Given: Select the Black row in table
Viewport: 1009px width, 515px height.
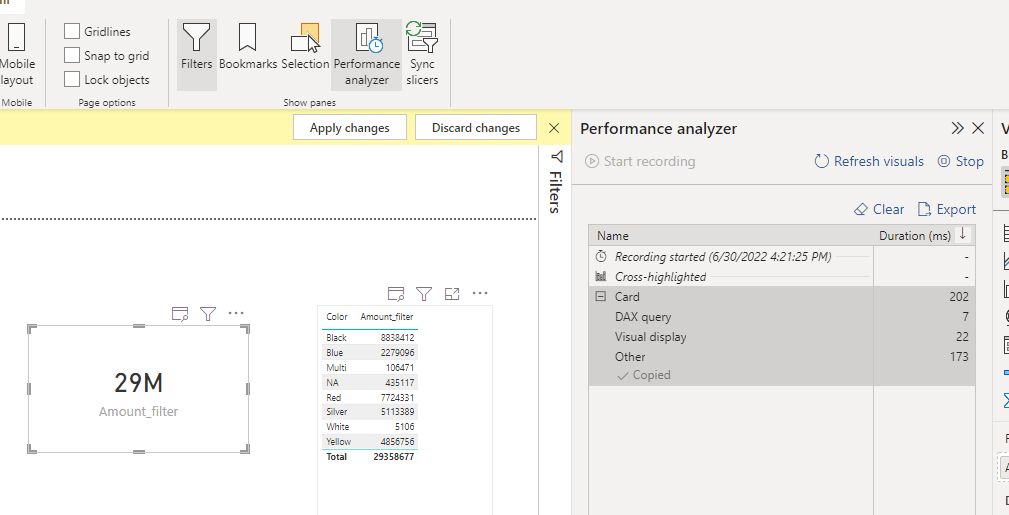Looking at the screenshot, I should click(x=370, y=337).
